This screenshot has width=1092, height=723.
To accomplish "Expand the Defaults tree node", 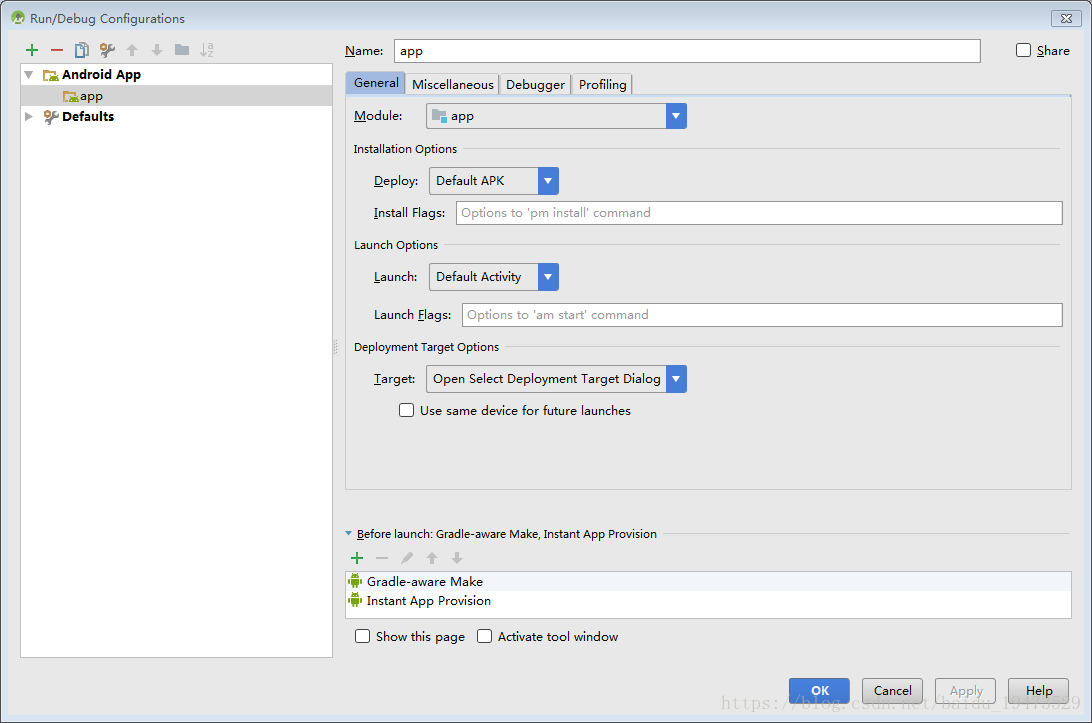I will (x=28, y=116).
